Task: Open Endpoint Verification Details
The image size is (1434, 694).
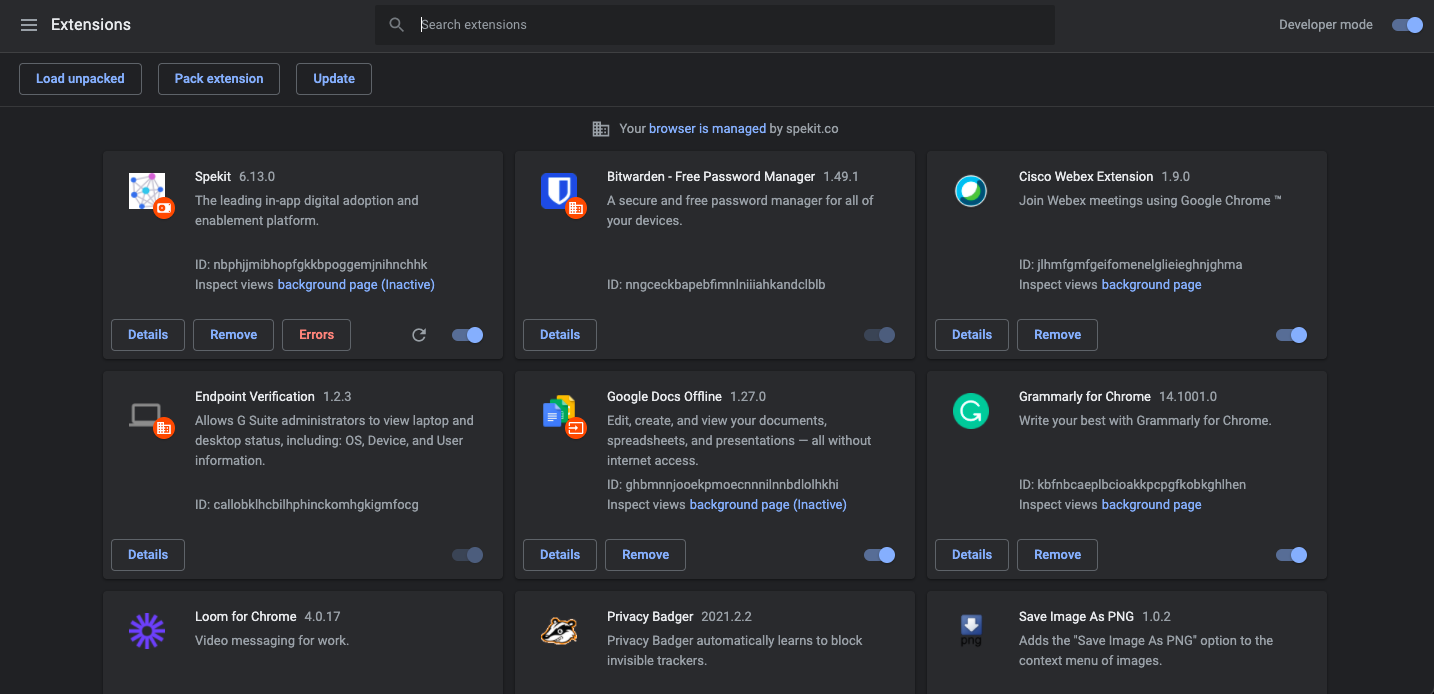Action: coord(148,555)
